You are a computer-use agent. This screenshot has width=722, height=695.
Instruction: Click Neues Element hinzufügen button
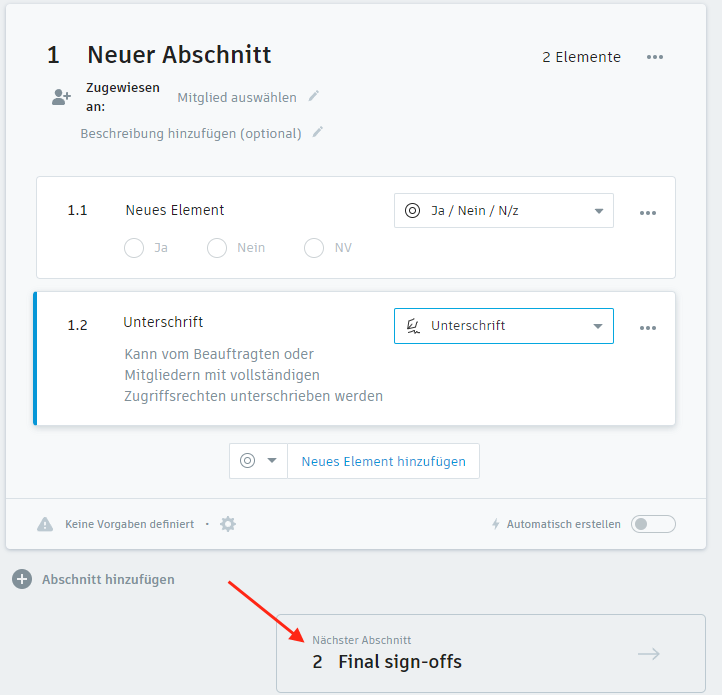point(383,461)
